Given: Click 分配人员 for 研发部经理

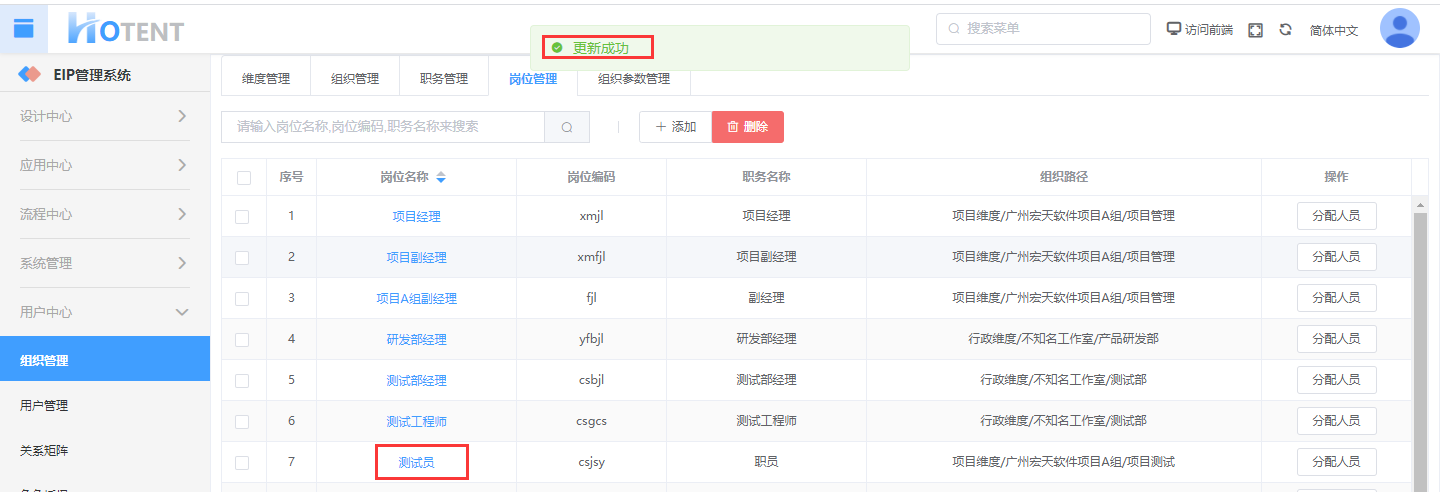Looking at the screenshot, I should click(1336, 339).
